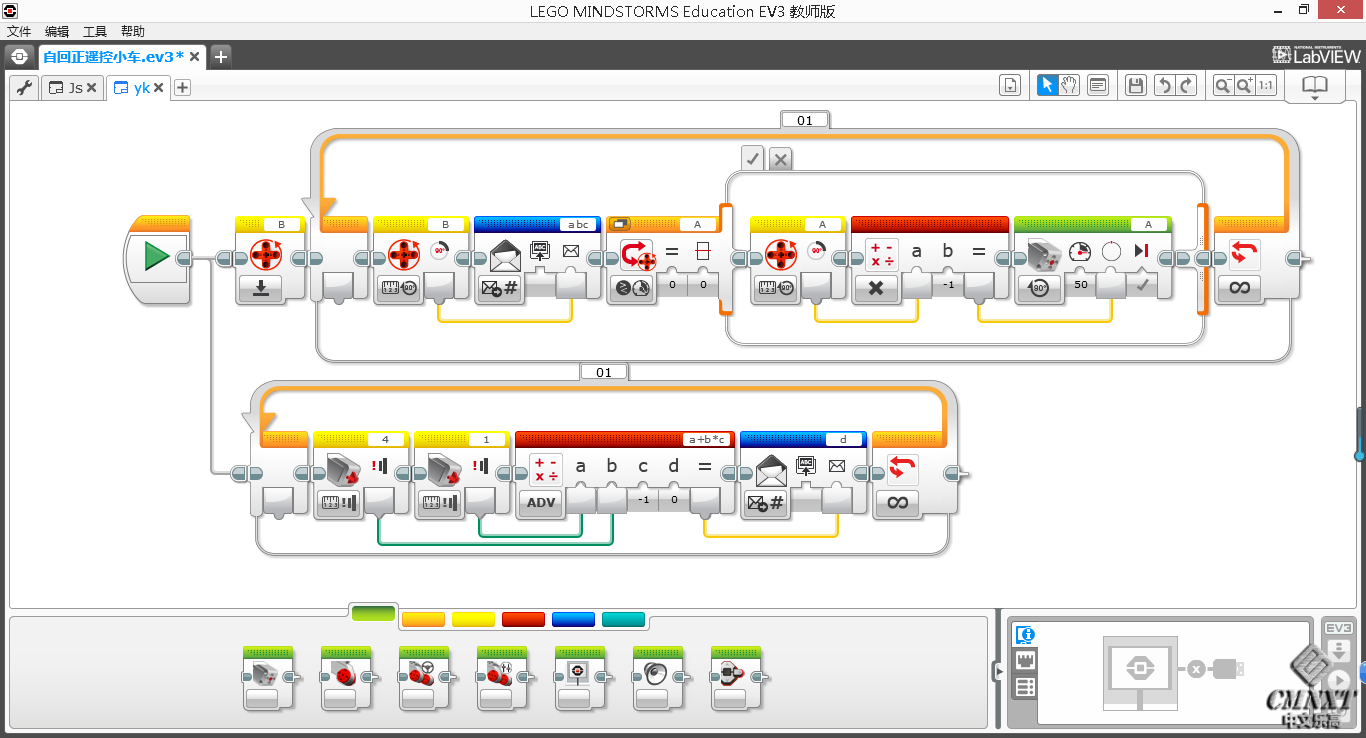Open Project Properties wrench tab
Image resolution: width=1366 pixels, height=738 pixels.
point(24,87)
